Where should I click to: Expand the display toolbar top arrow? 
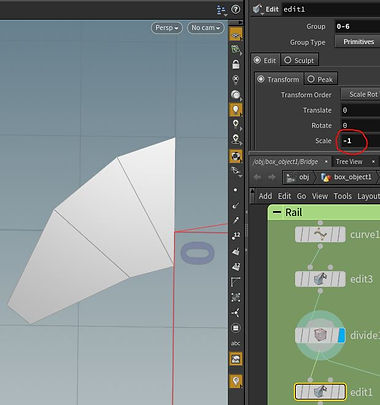tap(240, 23)
